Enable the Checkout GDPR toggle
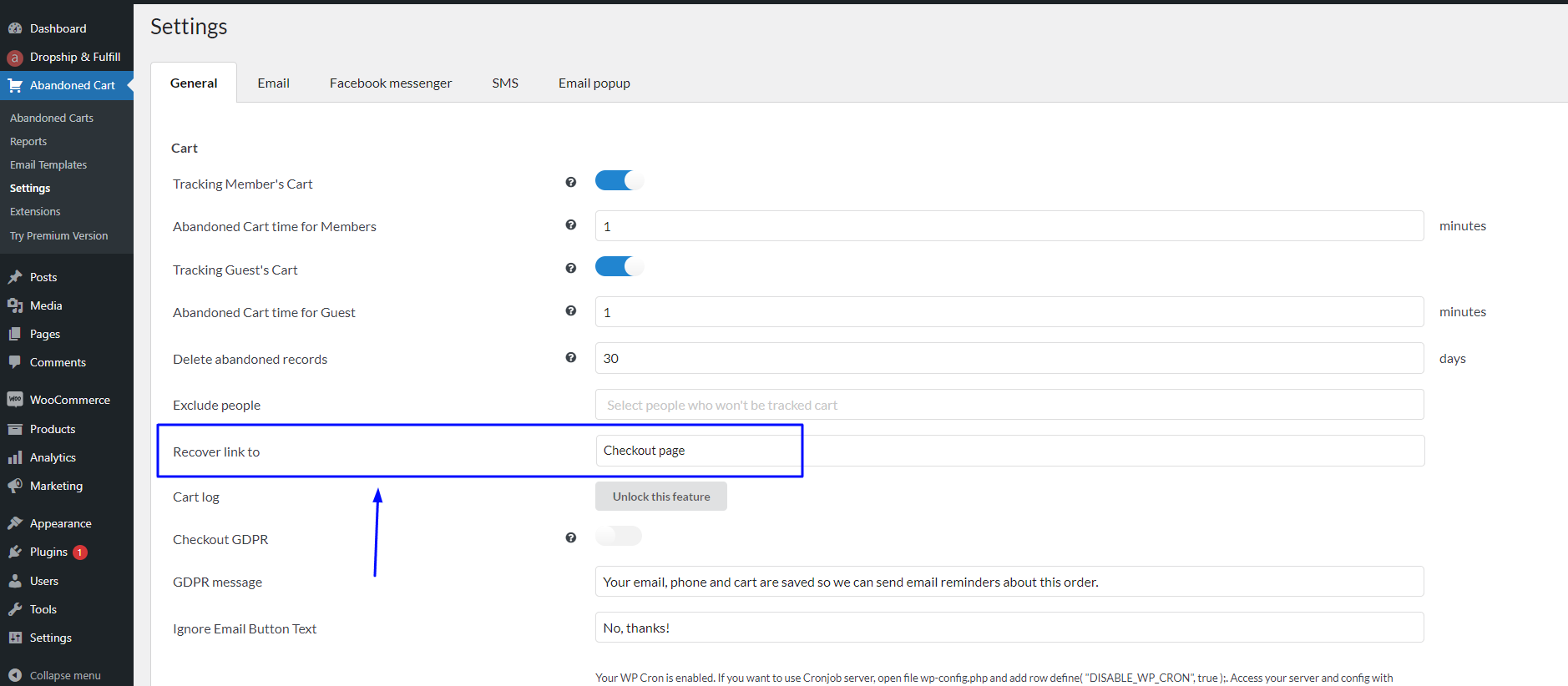This screenshot has height=686, width=1568. pos(619,536)
